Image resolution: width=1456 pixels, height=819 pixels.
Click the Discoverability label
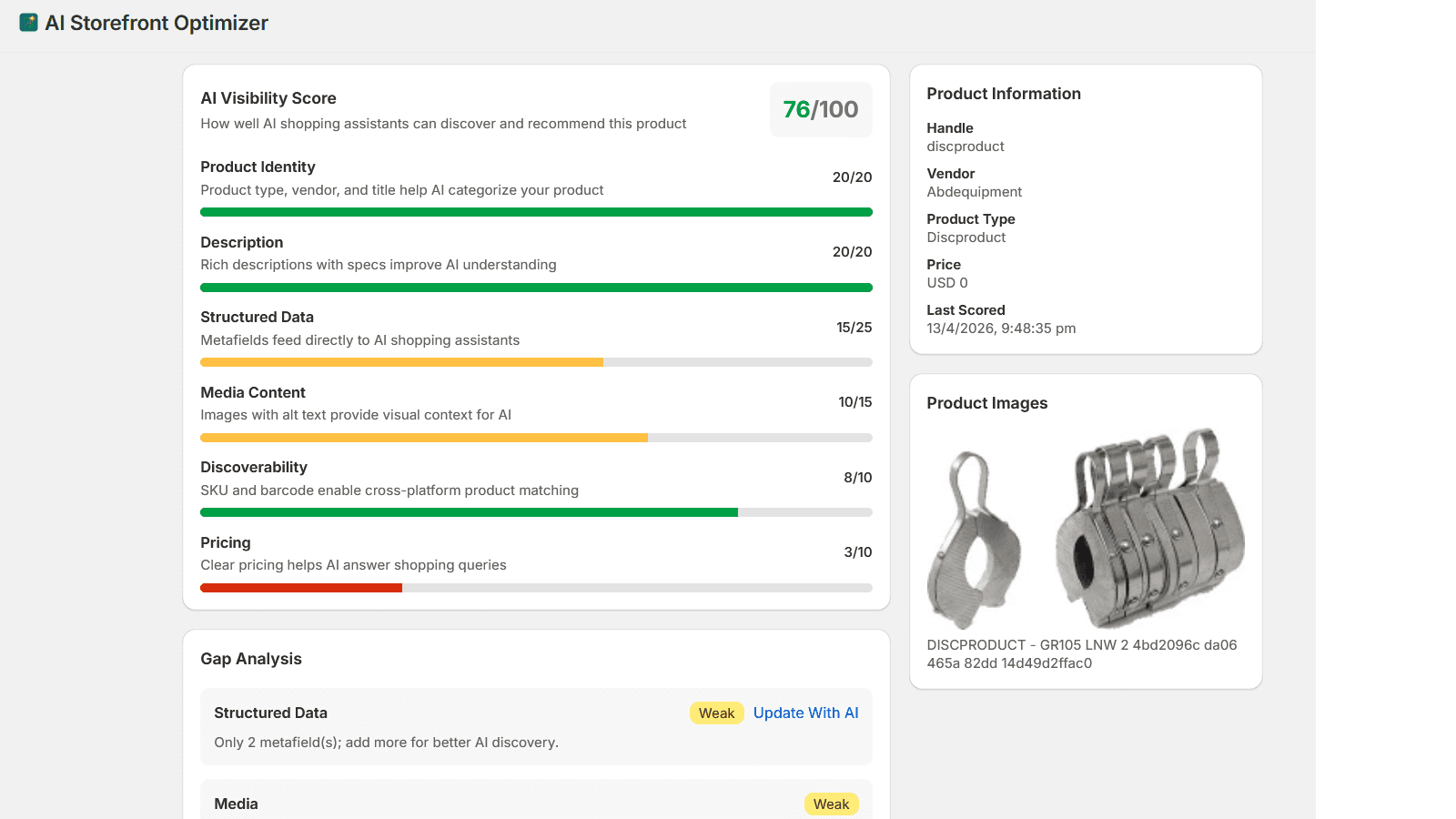[x=254, y=468]
